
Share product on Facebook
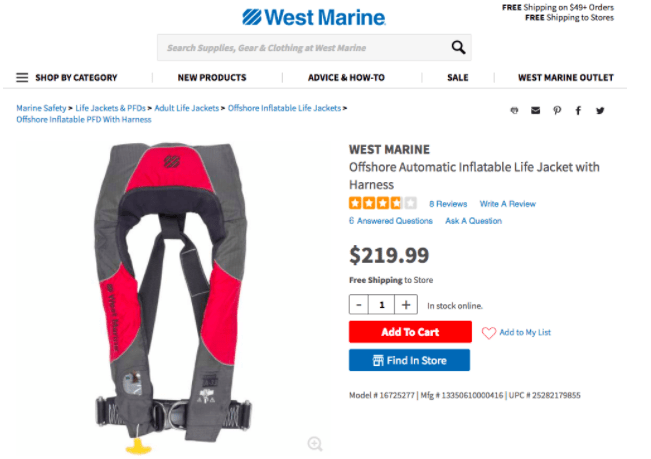click(x=578, y=110)
